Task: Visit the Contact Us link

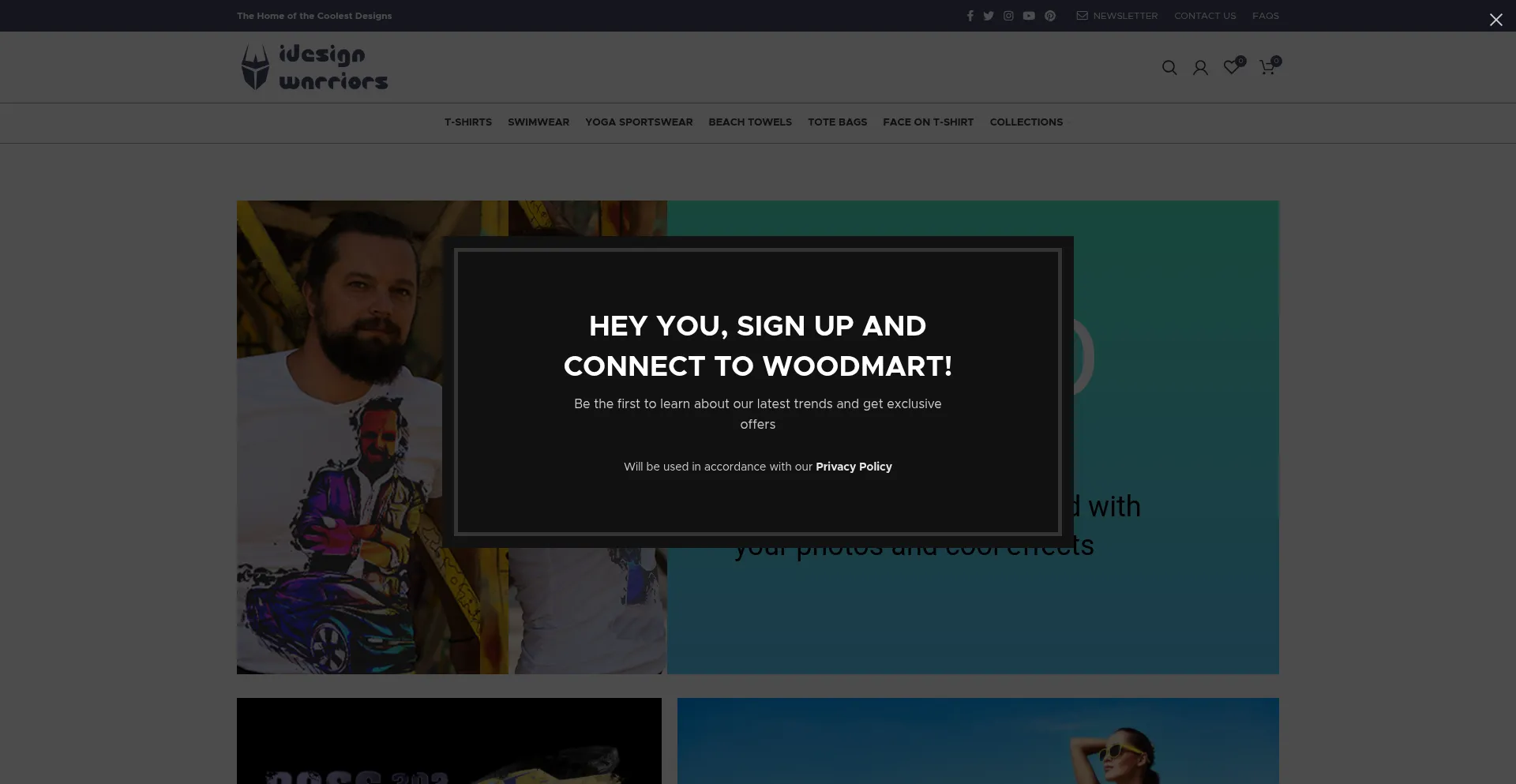Action: [1205, 16]
